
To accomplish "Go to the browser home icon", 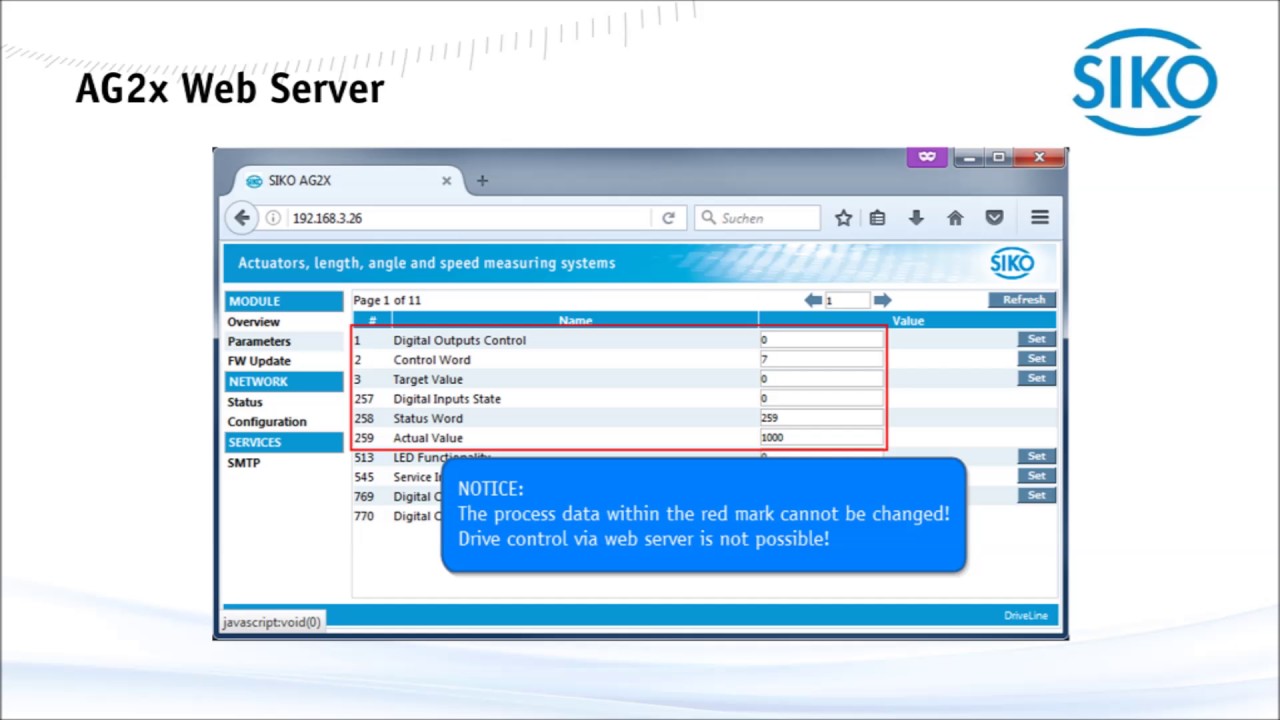I will [x=955, y=218].
